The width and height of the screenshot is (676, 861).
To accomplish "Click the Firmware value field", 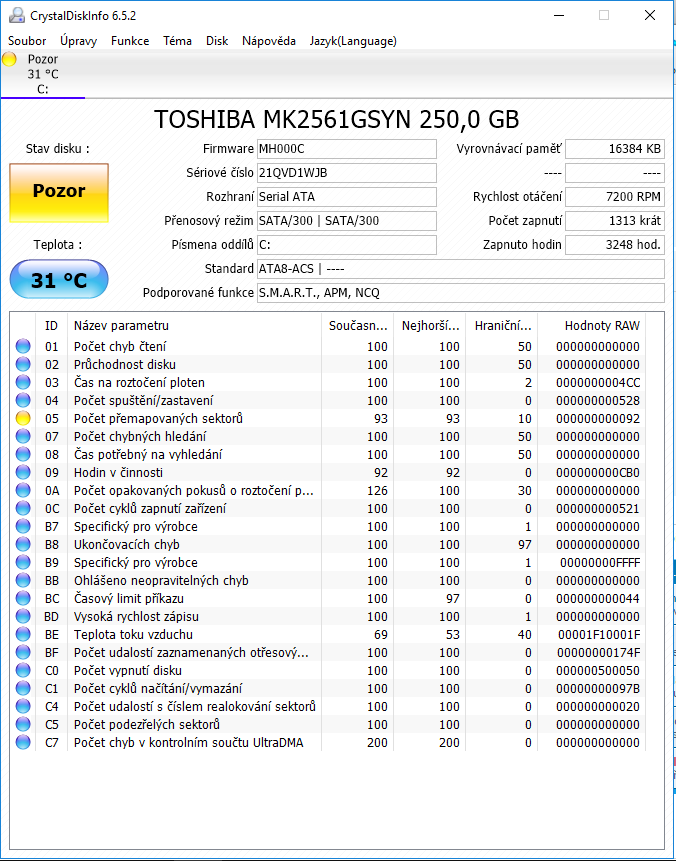I will click(x=346, y=149).
